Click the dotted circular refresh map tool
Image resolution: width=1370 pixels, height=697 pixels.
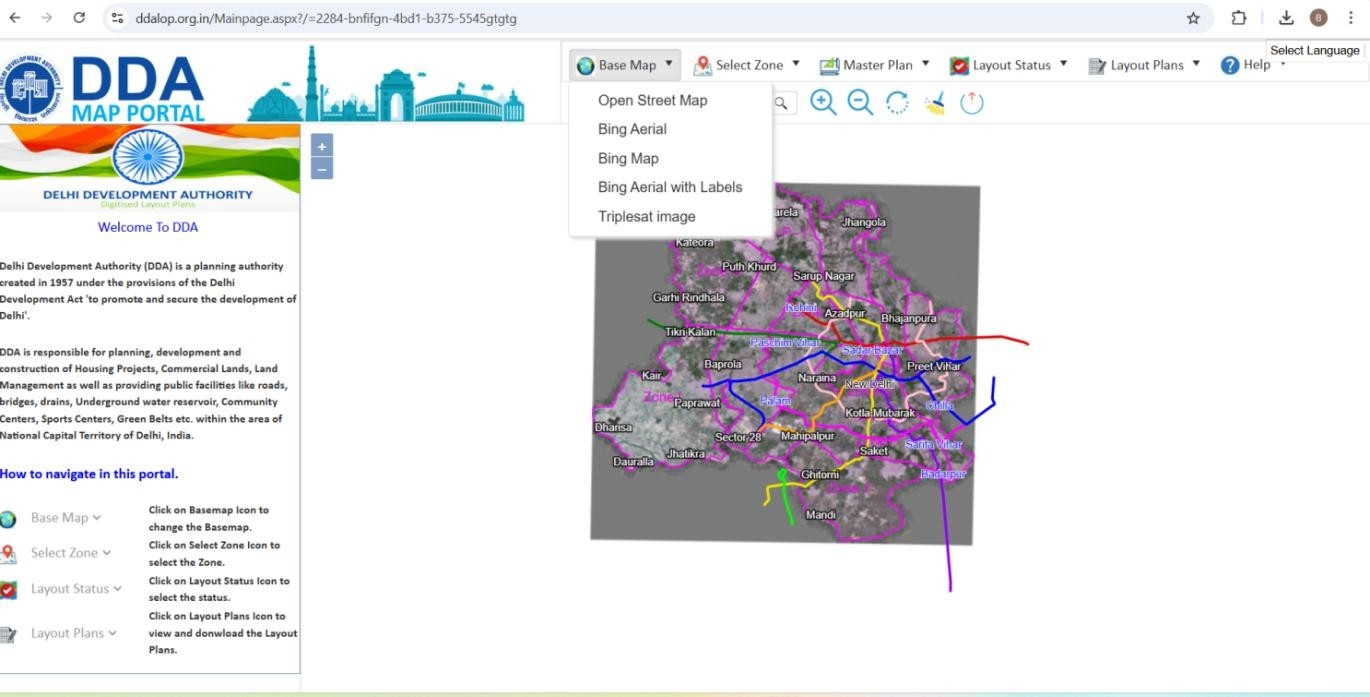coord(897,102)
